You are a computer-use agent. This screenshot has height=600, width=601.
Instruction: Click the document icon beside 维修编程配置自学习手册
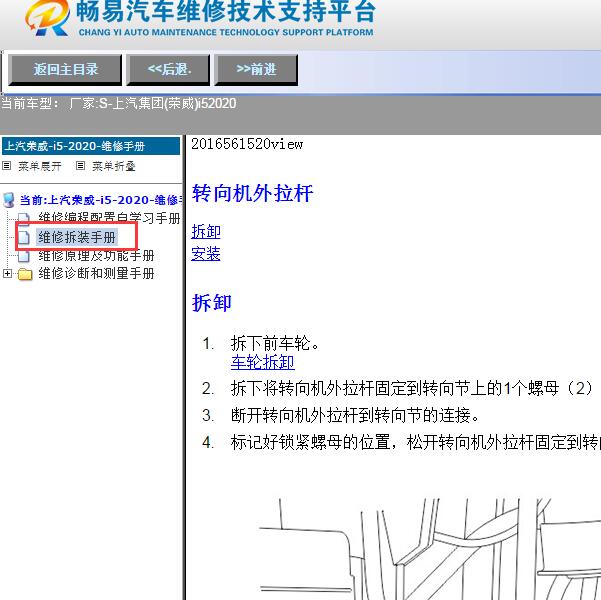[x=24, y=219]
